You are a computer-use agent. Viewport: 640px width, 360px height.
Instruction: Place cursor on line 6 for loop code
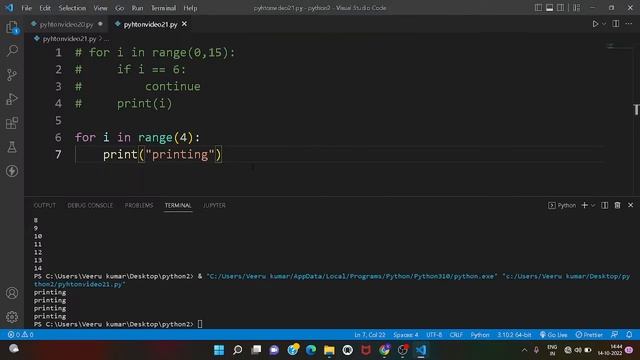(138, 137)
